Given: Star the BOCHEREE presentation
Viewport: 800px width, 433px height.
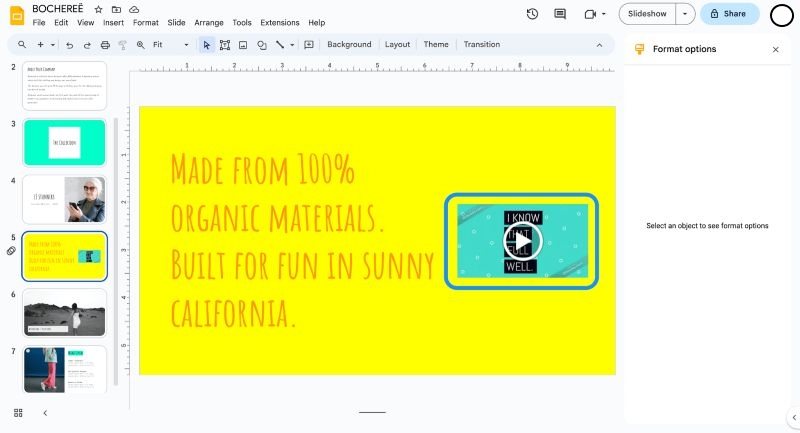Looking at the screenshot, I should coord(98,9).
